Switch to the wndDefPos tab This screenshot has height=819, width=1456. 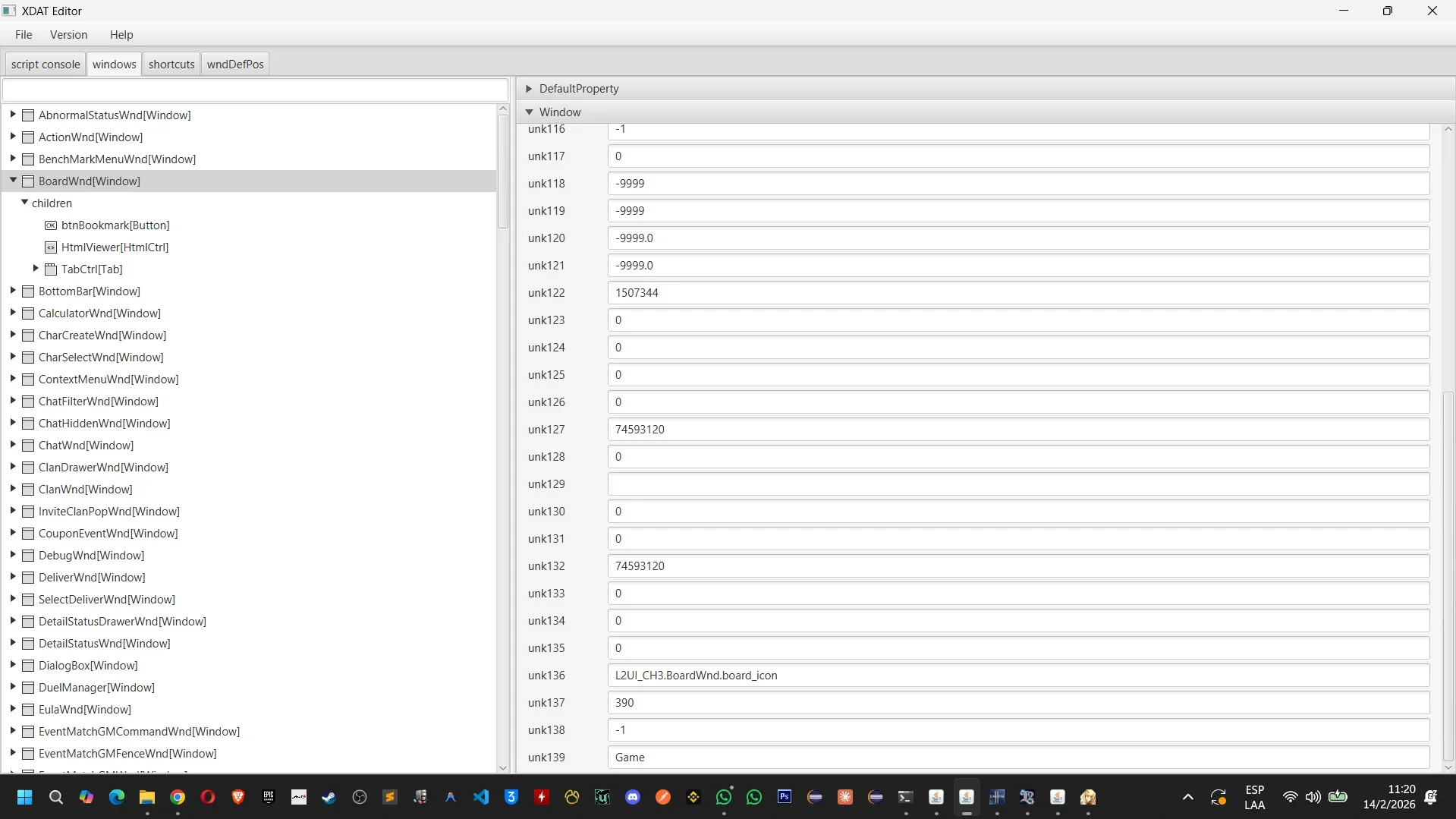click(235, 65)
